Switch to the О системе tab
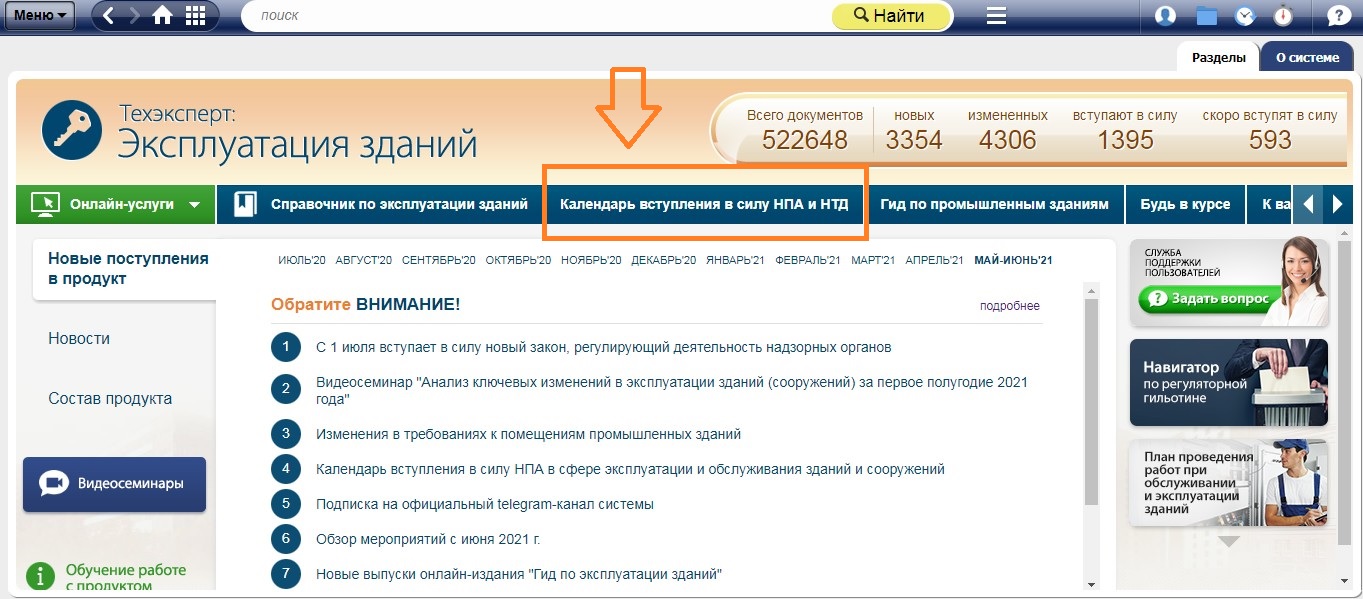Image resolution: width=1363 pixels, height=599 pixels. [x=1307, y=57]
